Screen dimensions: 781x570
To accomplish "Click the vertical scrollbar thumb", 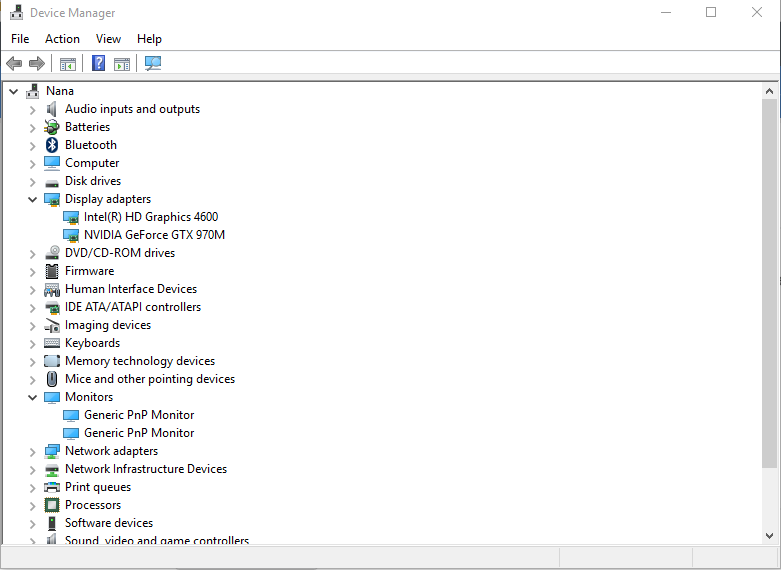I will tap(770, 283).
